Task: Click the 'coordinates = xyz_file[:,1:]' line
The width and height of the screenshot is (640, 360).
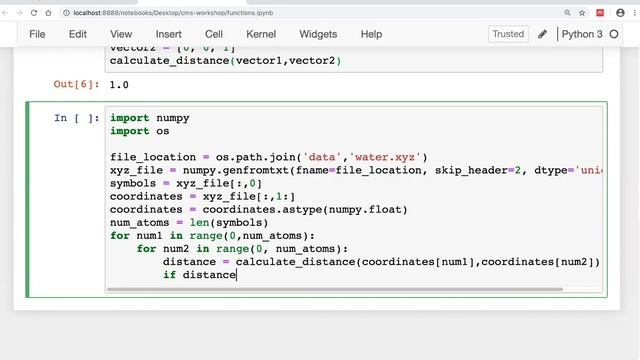Action: 202,197
